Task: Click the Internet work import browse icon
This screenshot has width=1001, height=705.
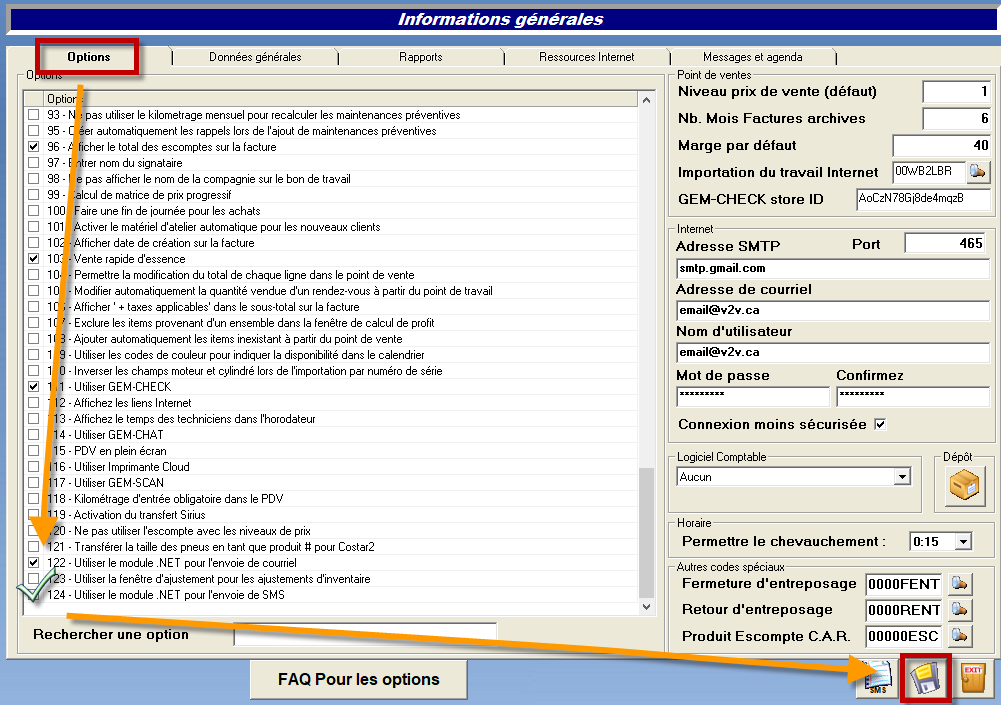Action: pos(977,171)
